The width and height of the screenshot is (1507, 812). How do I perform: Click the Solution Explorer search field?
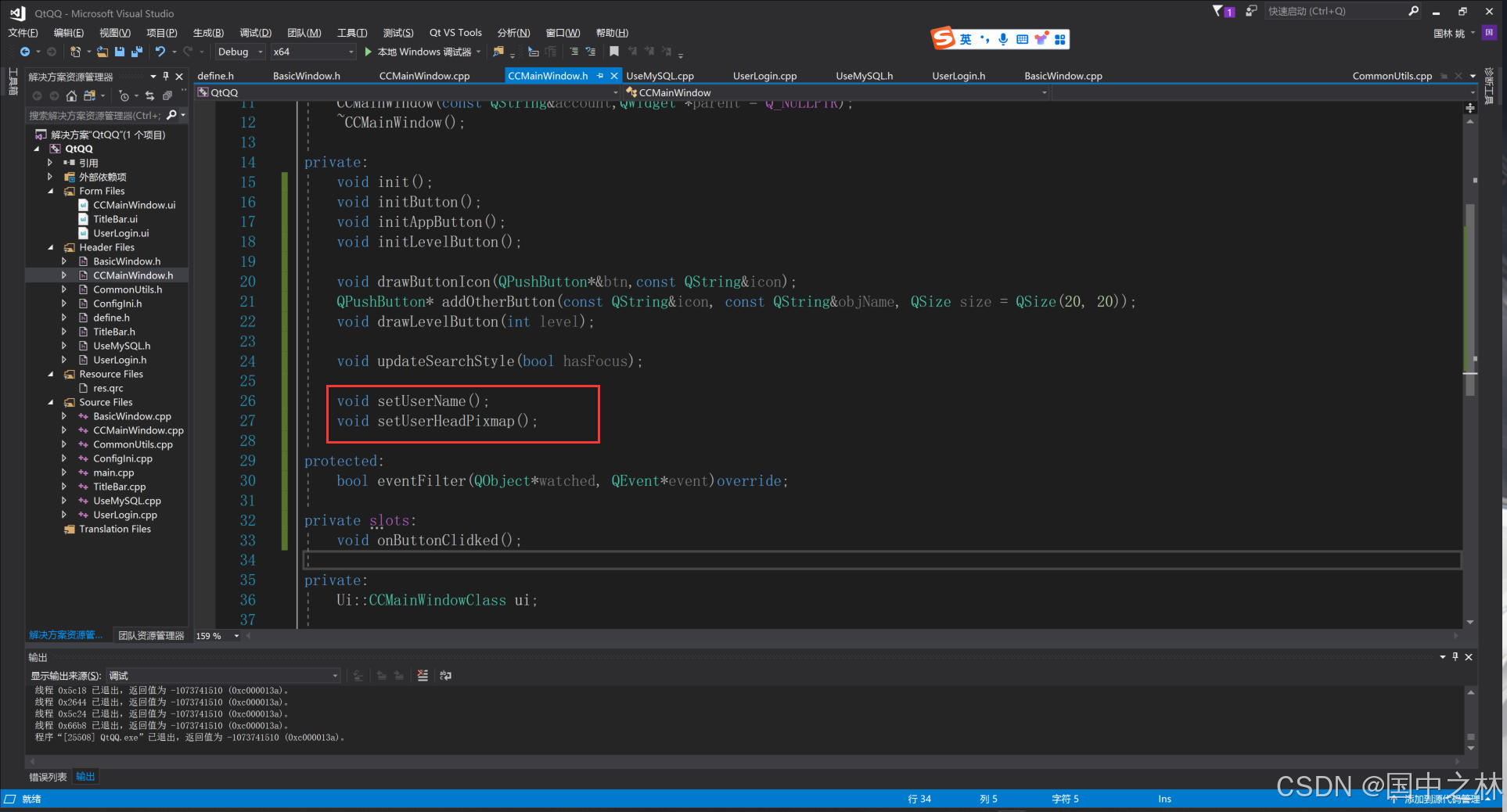click(x=95, y=115)
